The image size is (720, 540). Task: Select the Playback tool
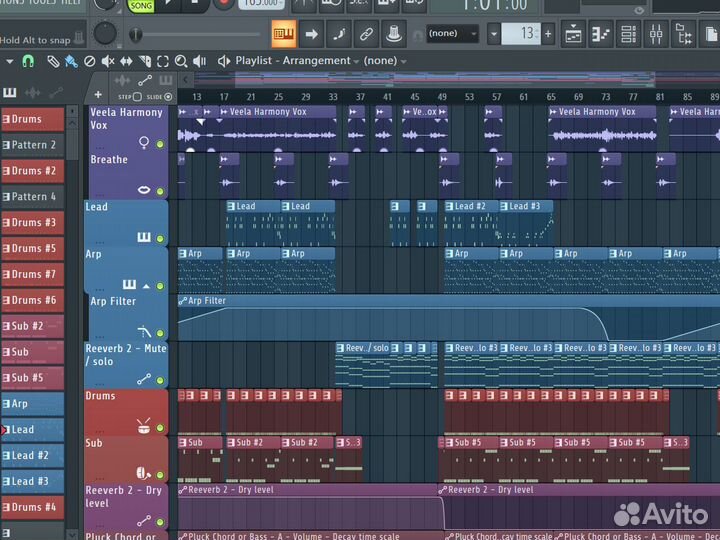[199, 61]
